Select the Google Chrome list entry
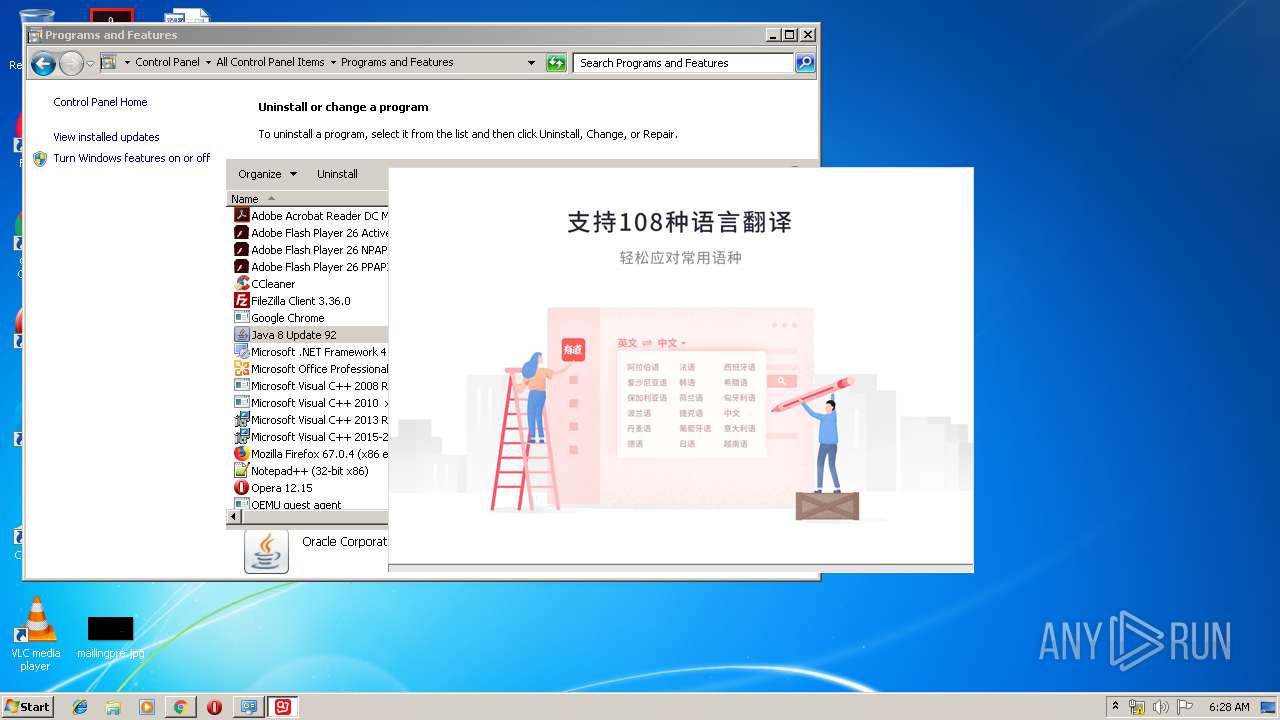The height and width of the screenshot is (720, 1280). [x=311, y=318]
